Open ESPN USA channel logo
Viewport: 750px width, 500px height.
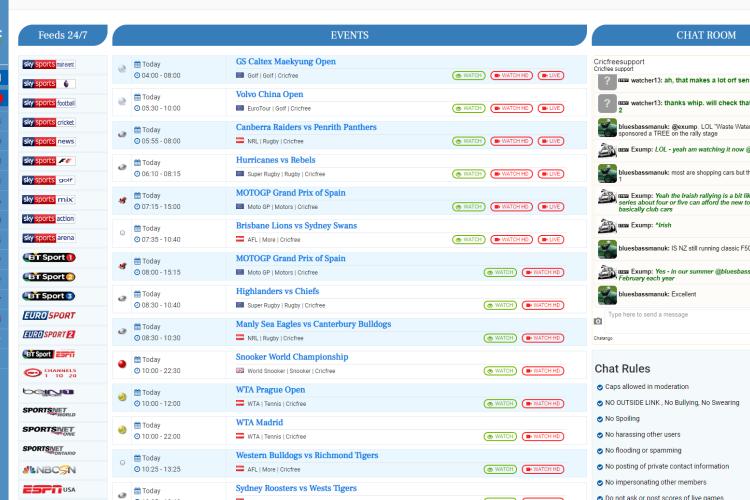tap(49, 489)
